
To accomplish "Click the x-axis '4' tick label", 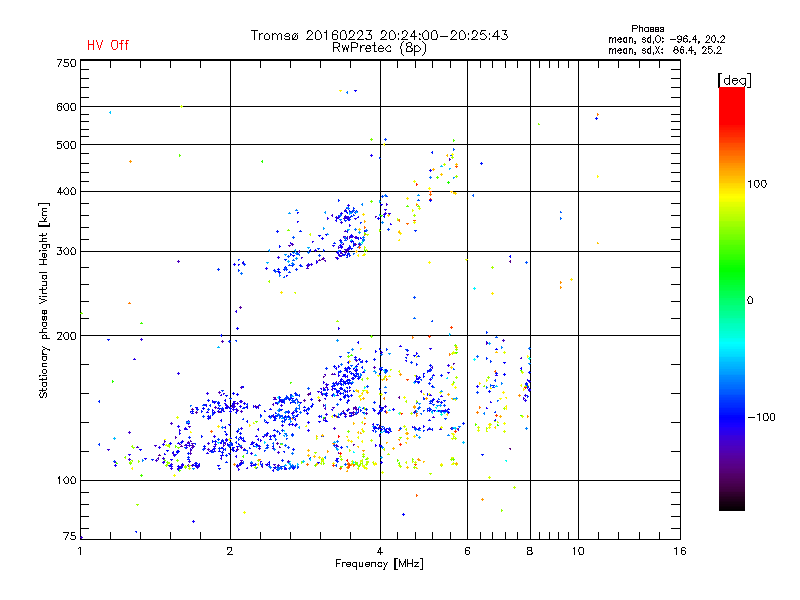I will pyautogui.click(x=380, y=551).
